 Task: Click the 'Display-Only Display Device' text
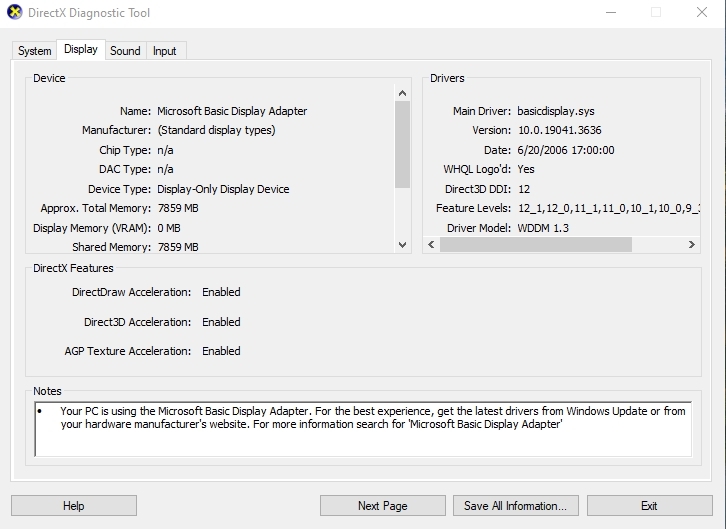click(223, 189)
